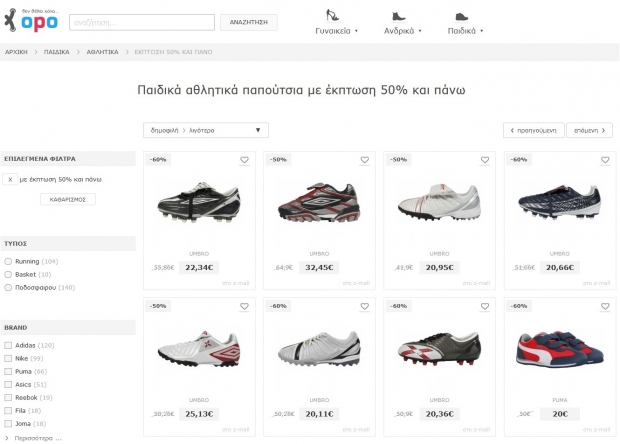Select the Ποδοσφαιρου type radio button
Image resolution: width=620 pixels, height=444 pixels.
[x=8, y=287]
